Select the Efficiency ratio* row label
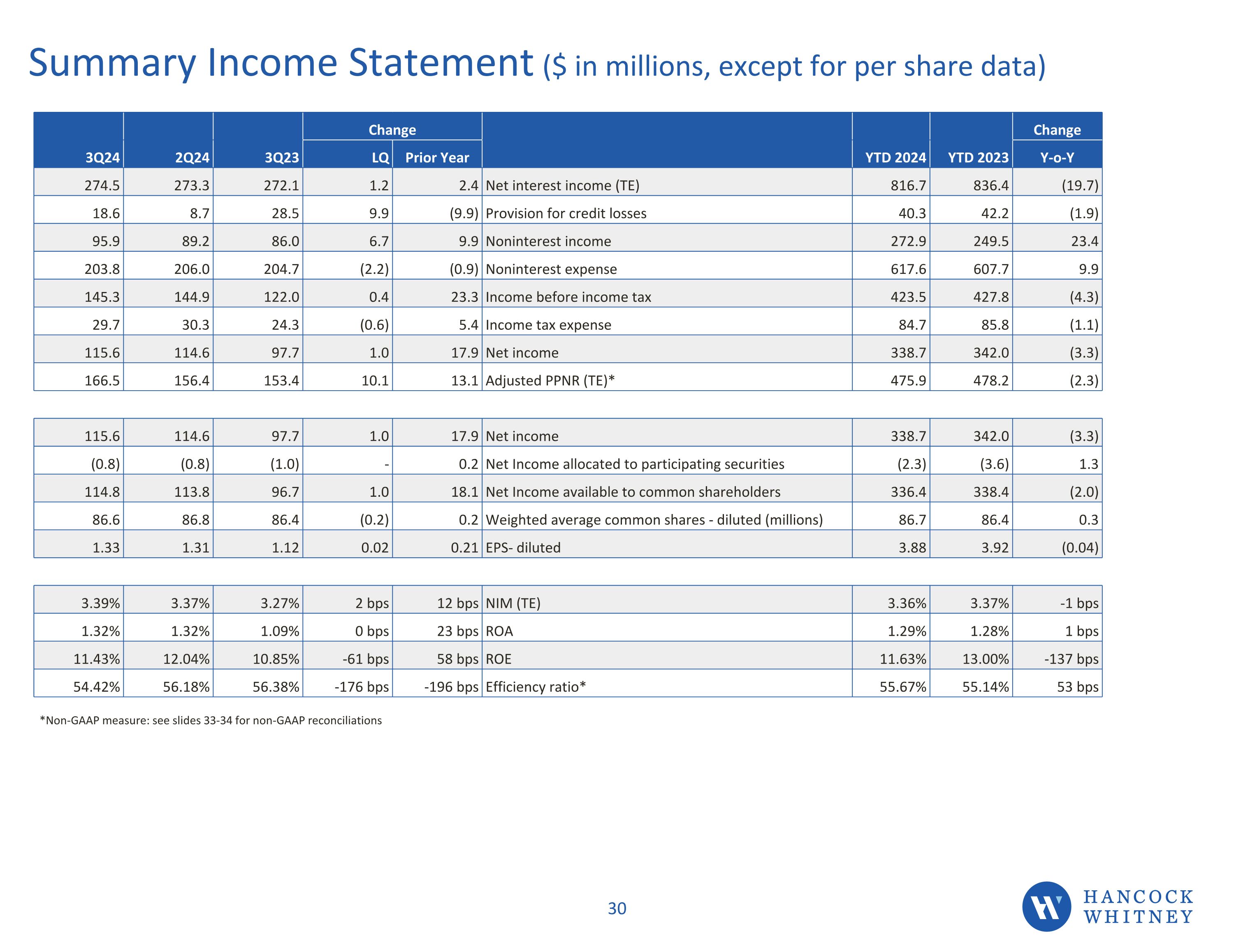 (x=535, y=687)
